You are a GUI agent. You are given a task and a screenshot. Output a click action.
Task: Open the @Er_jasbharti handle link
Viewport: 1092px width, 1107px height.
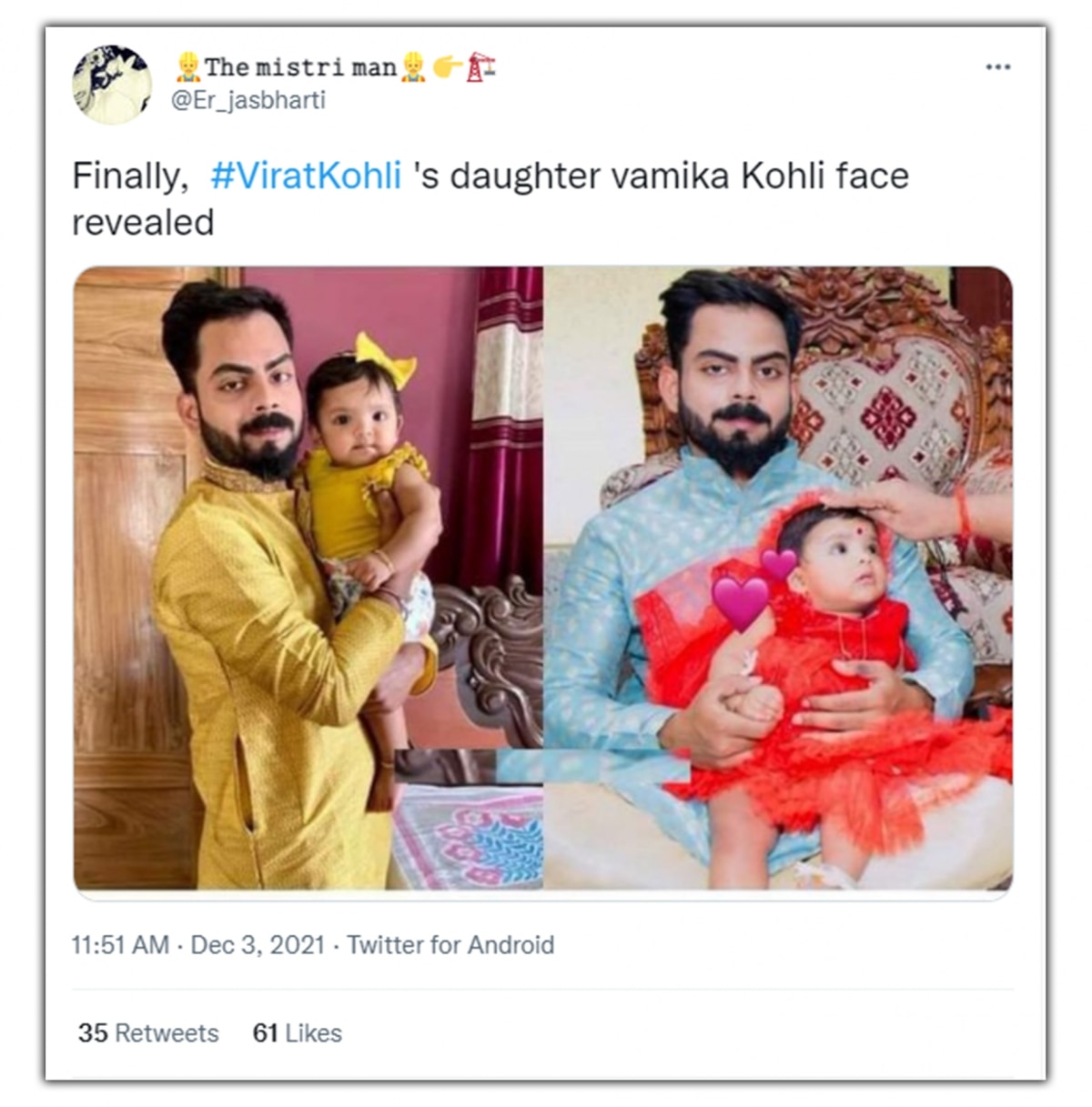click(248, 100)
